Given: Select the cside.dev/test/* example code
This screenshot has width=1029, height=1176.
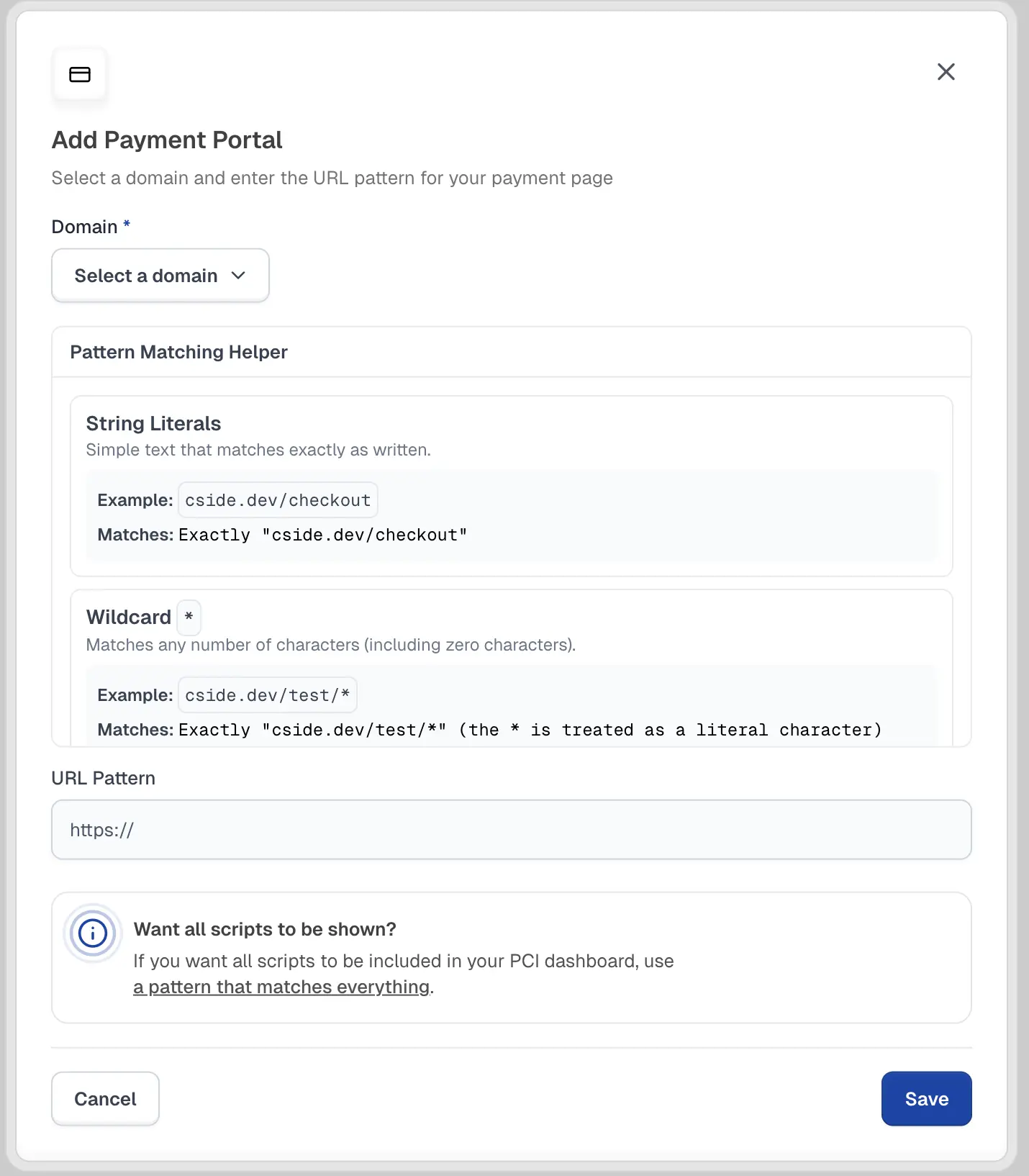Looking at the screenshot, I should pos(267,695).
